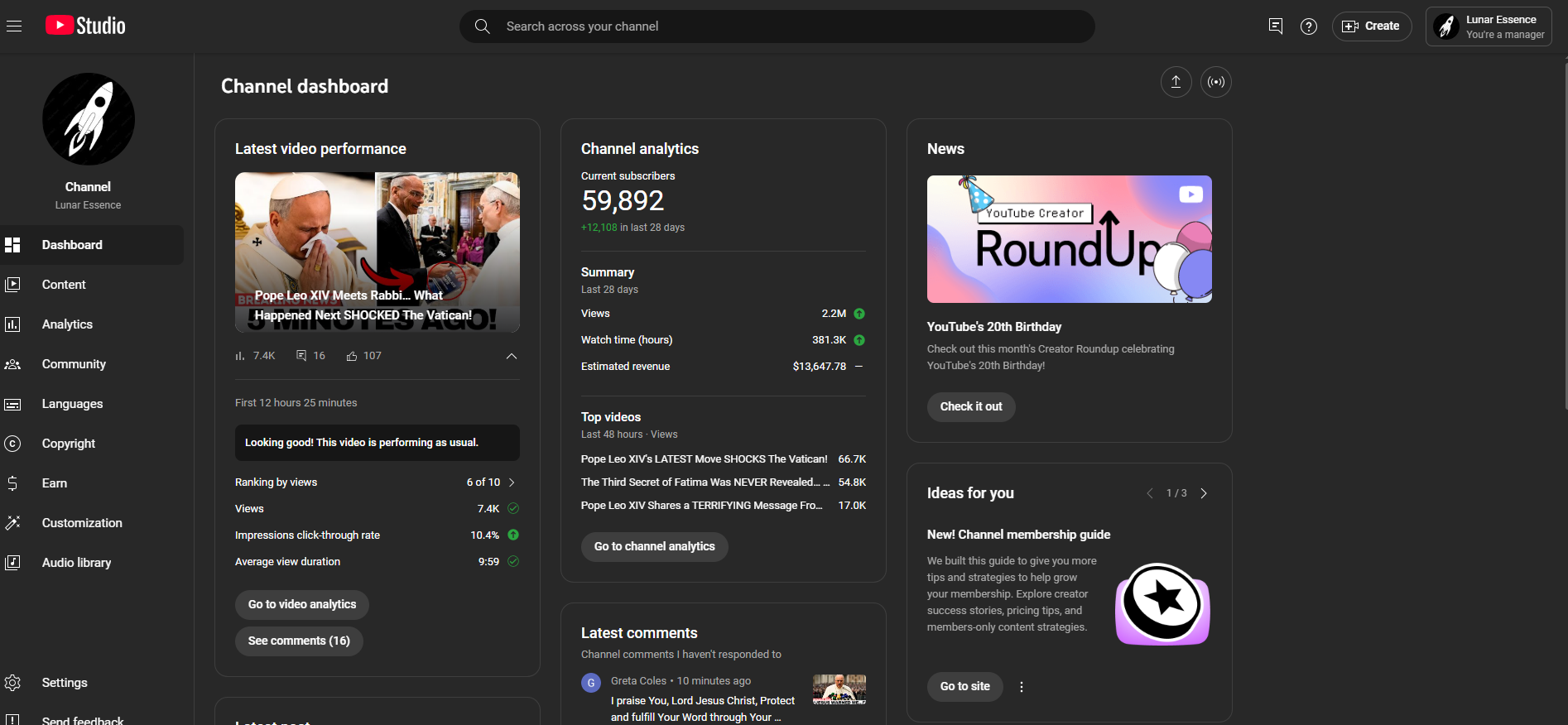Click the $13,647.78 estimated revenue value
Screen dimensions: 1568x725
820,367
